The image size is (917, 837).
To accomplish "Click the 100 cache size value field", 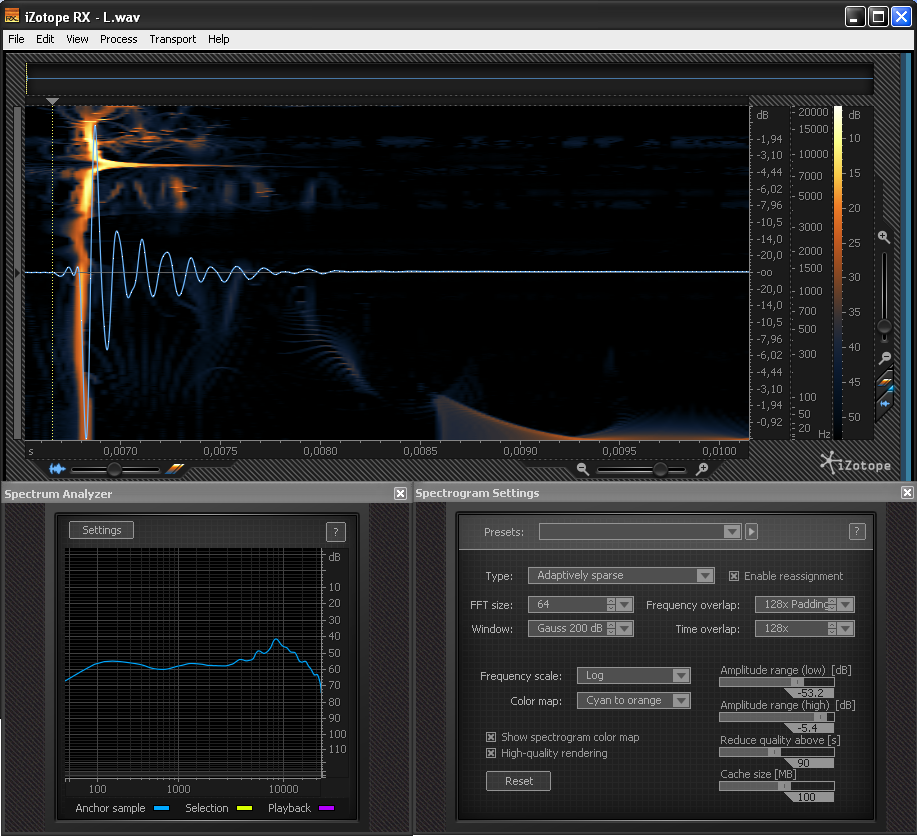I will pos(809,797).
